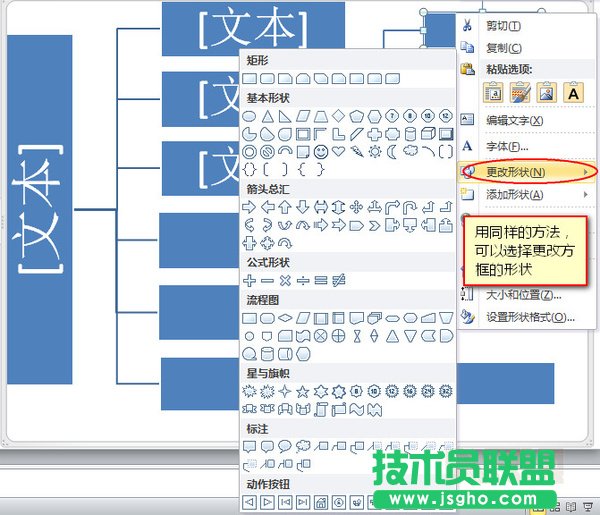Select the bottom blue SmartArt box
Viewport: 600px width, 515px height.
(x=200, y=384)
